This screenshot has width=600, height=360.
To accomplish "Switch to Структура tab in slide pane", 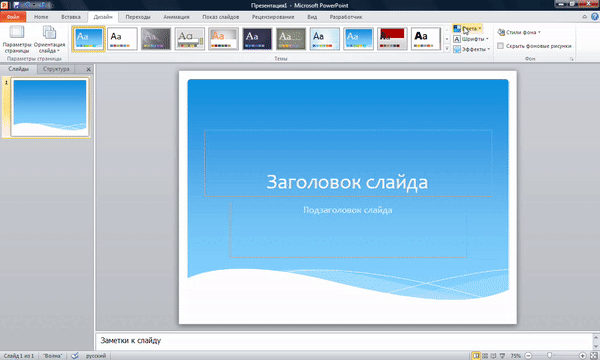I will tap(56, 69).
